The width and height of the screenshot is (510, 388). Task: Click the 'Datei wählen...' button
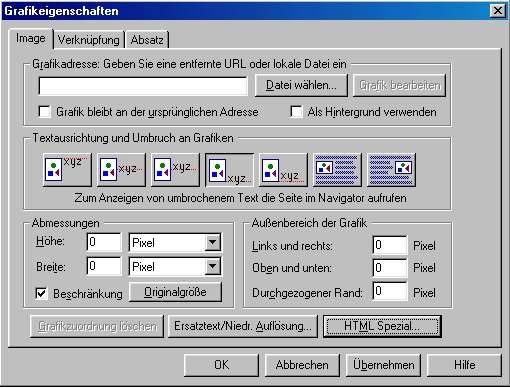tap(301, 86)
